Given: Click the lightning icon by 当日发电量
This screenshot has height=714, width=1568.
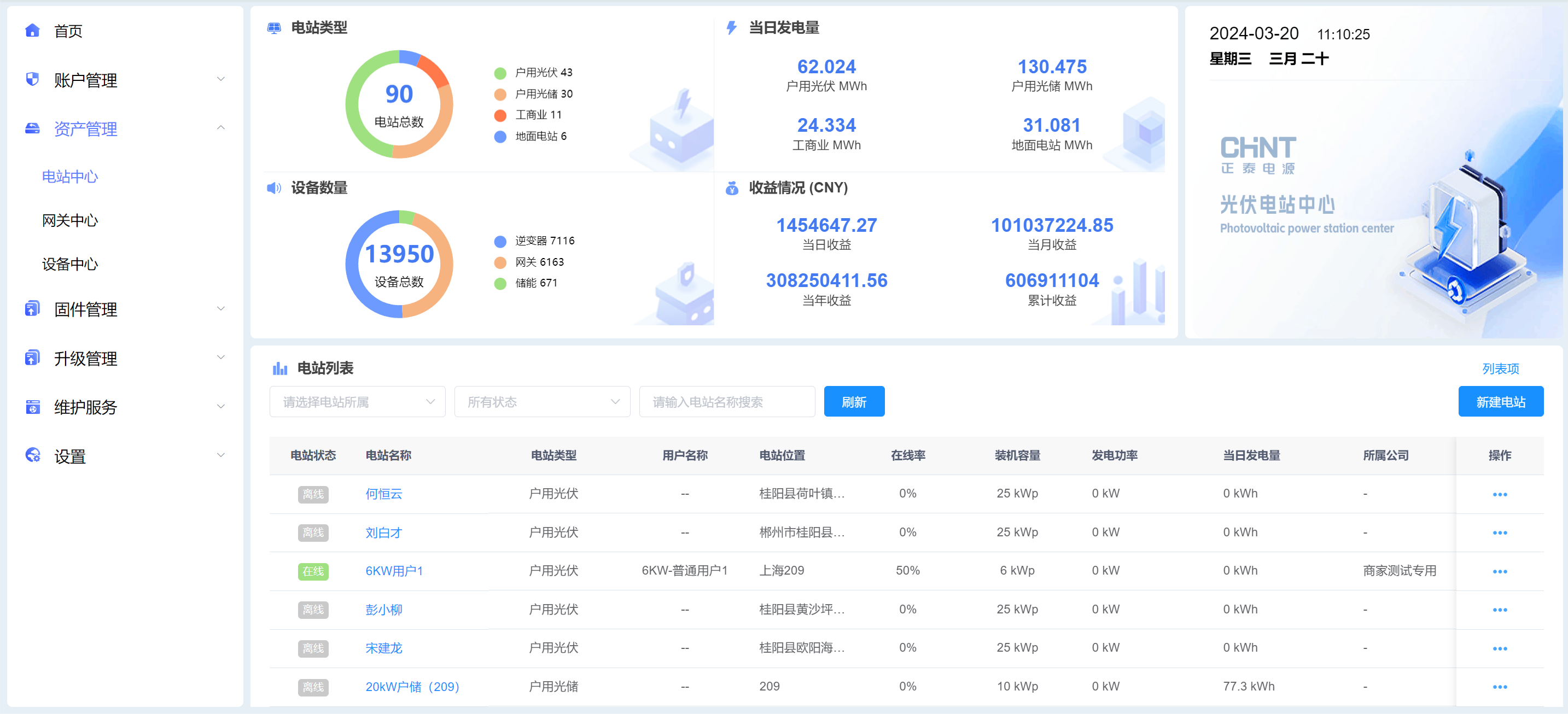Looking at the screenshot, I should [x=732, y=27].
